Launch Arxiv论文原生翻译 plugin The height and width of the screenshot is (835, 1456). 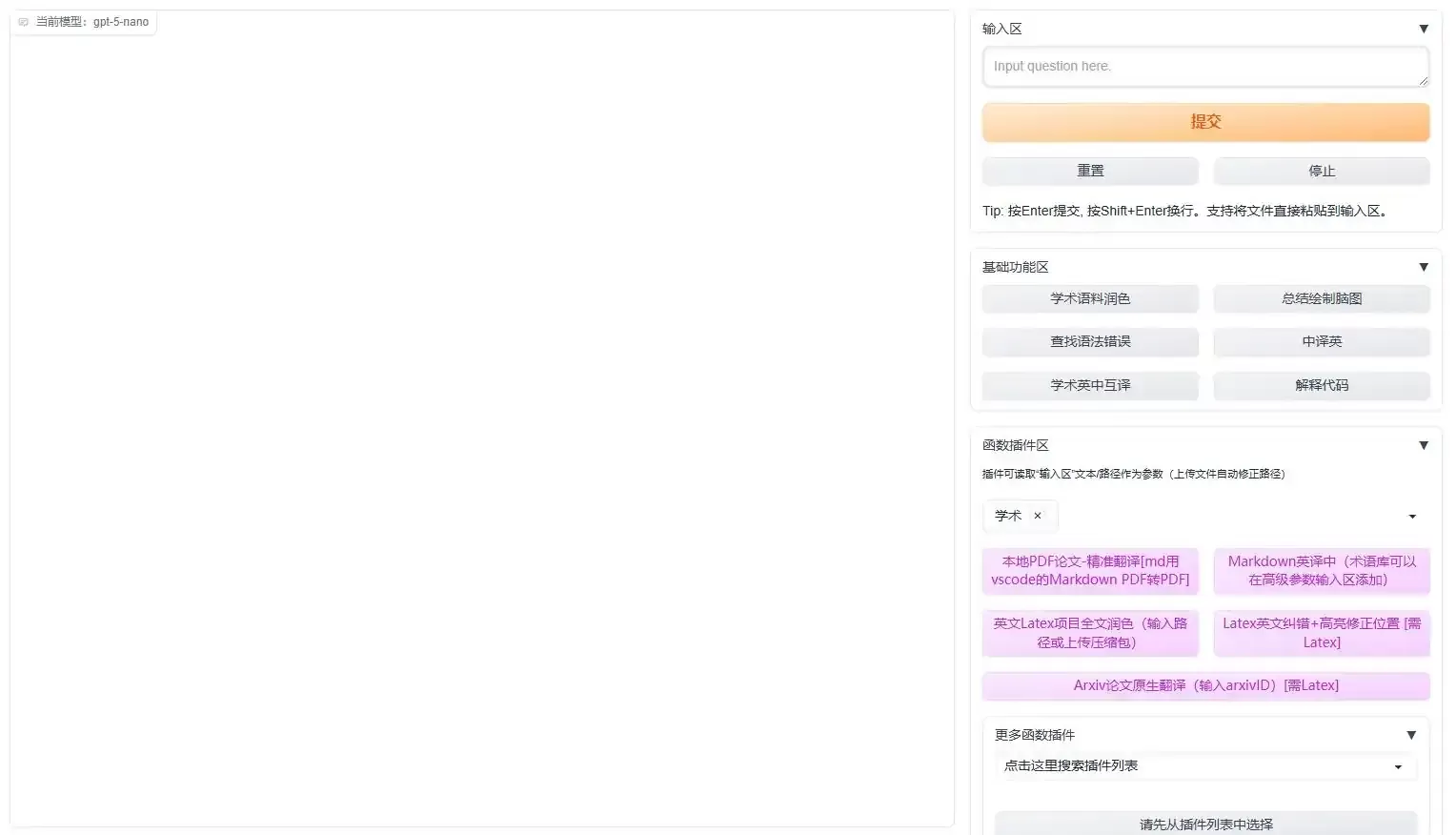tap(1205, 685)
